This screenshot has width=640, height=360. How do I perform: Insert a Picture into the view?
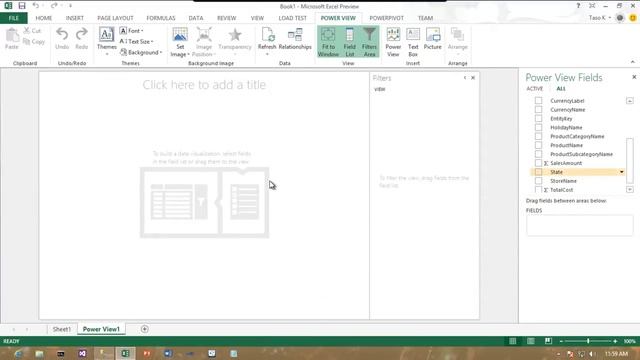tap(433, 39)
